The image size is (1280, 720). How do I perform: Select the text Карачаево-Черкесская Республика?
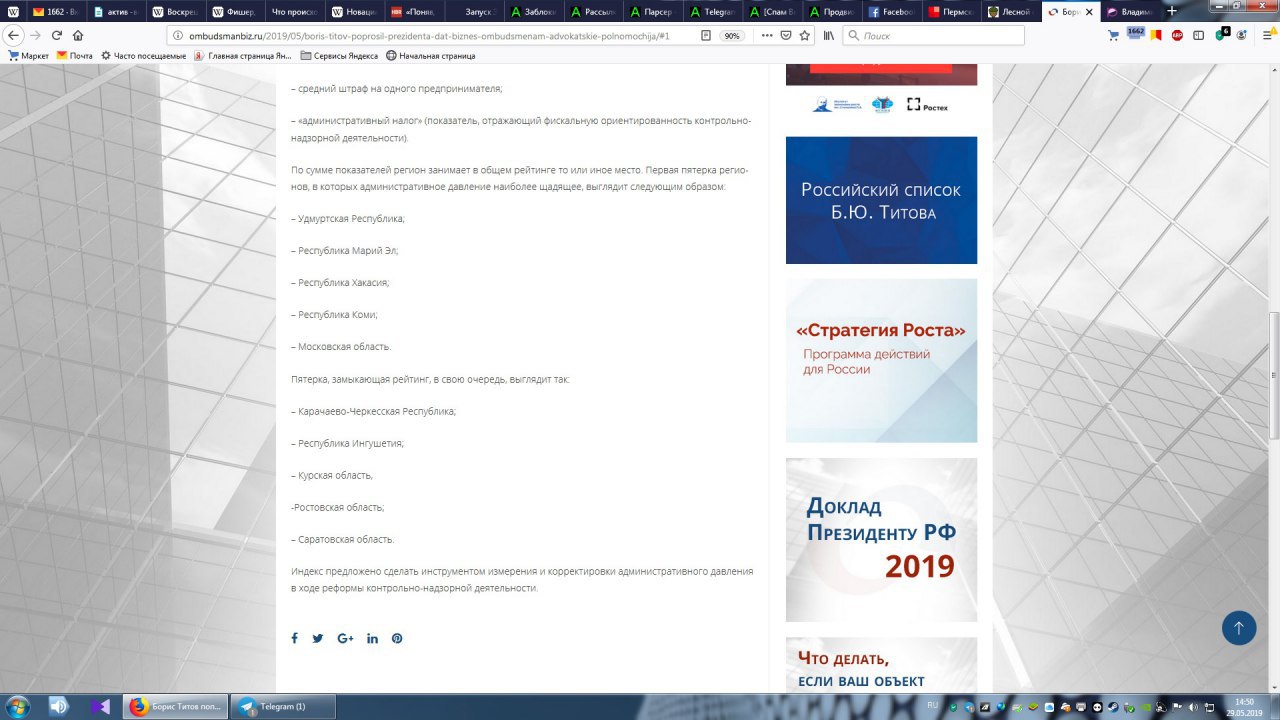coord(376,411)
